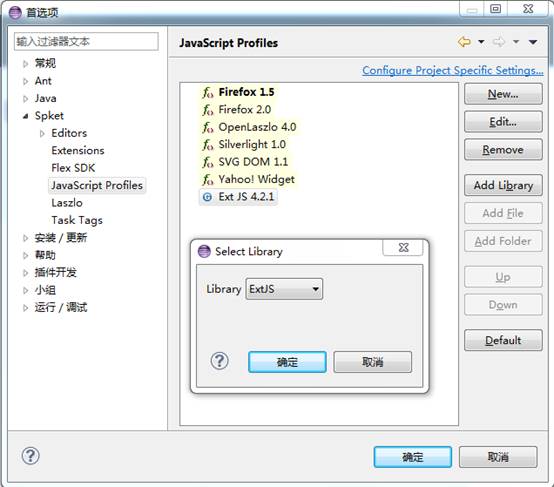The height and width of the screenshot is (487, 554).
Task: Click 确定 in the Preferences window
Action: click(x=413, y=457)
